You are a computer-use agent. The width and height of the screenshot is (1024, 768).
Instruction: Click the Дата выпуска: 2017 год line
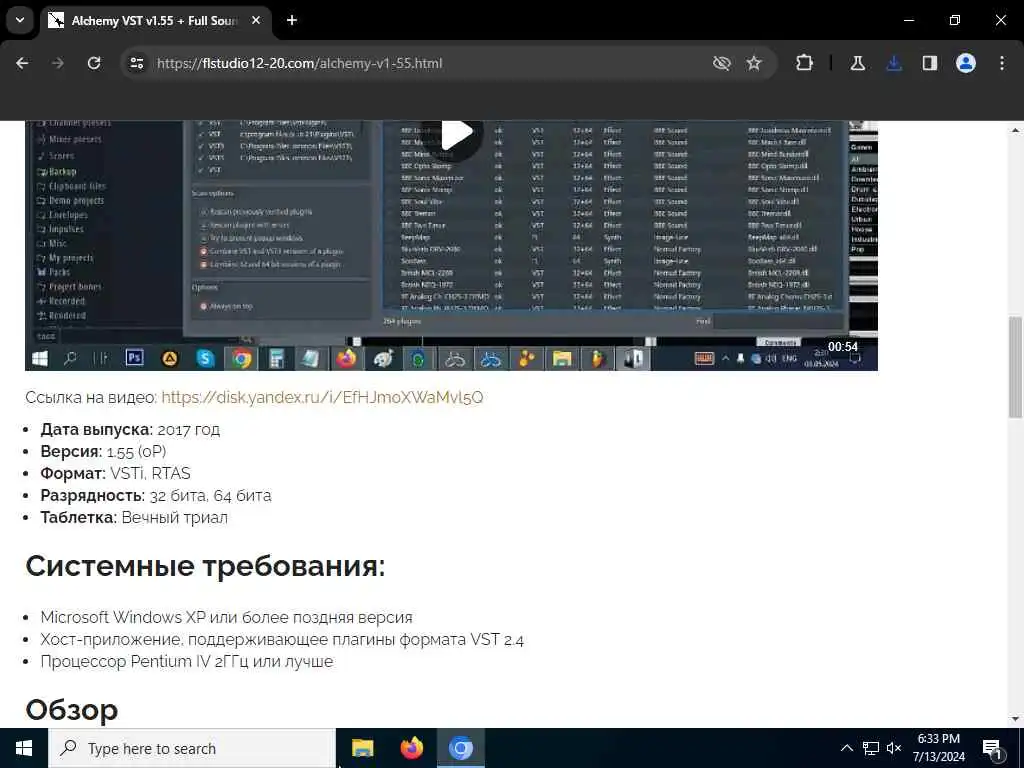(130, 430)
